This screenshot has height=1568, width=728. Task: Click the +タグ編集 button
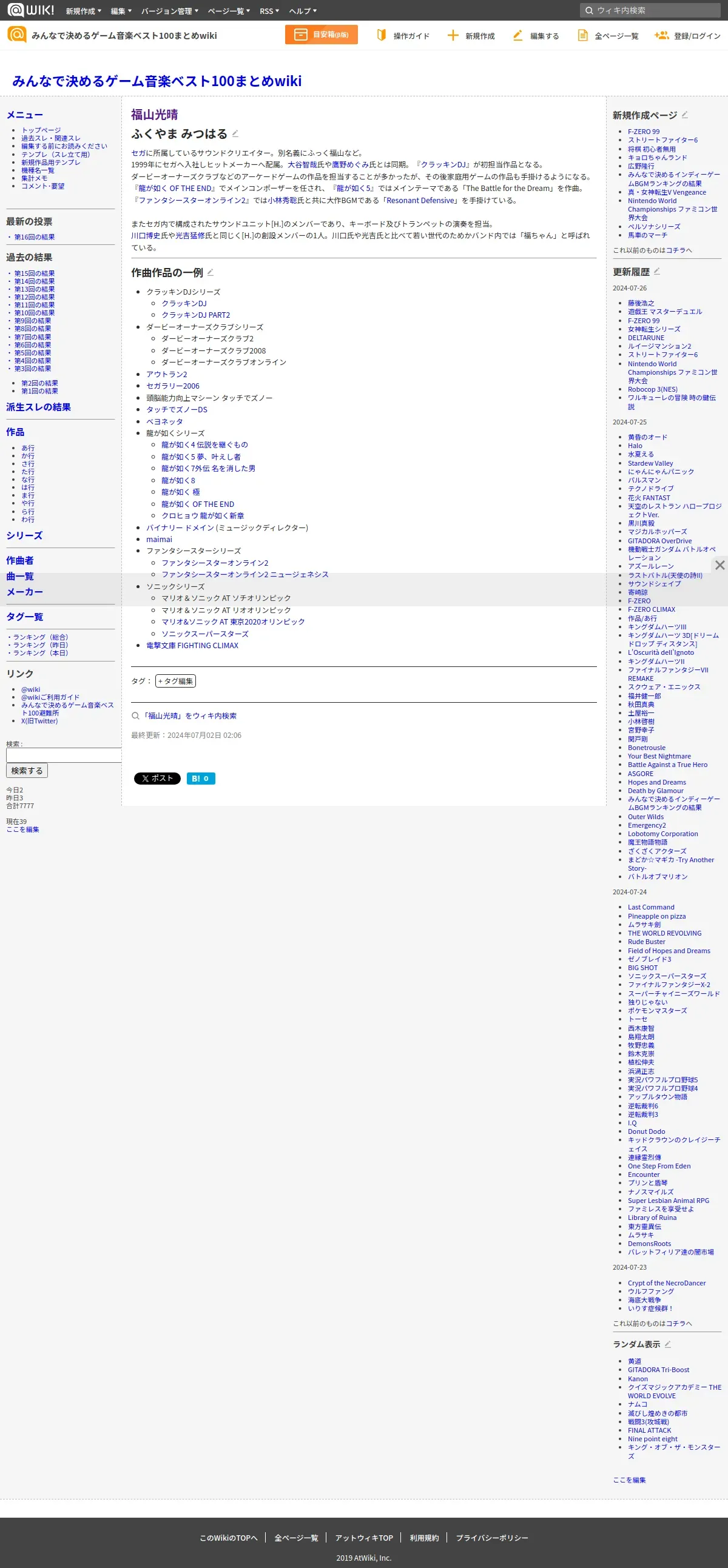coord(175,680)
